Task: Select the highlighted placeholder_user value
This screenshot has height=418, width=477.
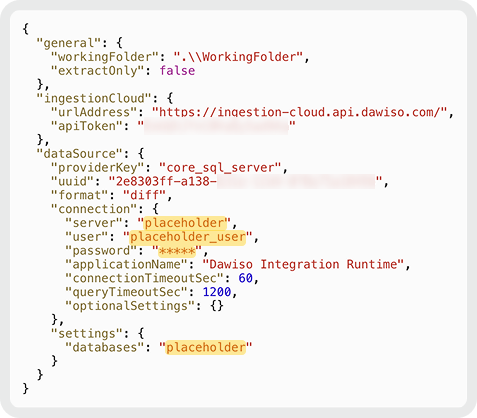Action: point(188,237)
